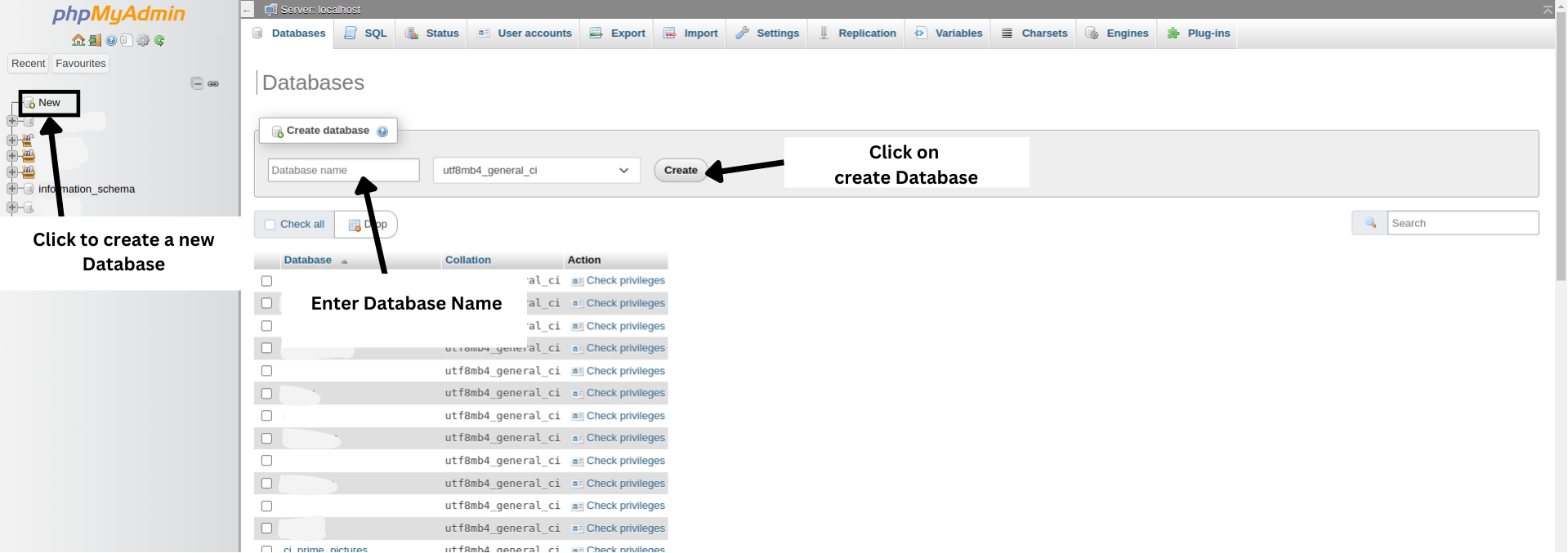Screen dimensions: 1568x553
Task: Click the link with main panel chain icon
Action: click(x=213, y=83)
